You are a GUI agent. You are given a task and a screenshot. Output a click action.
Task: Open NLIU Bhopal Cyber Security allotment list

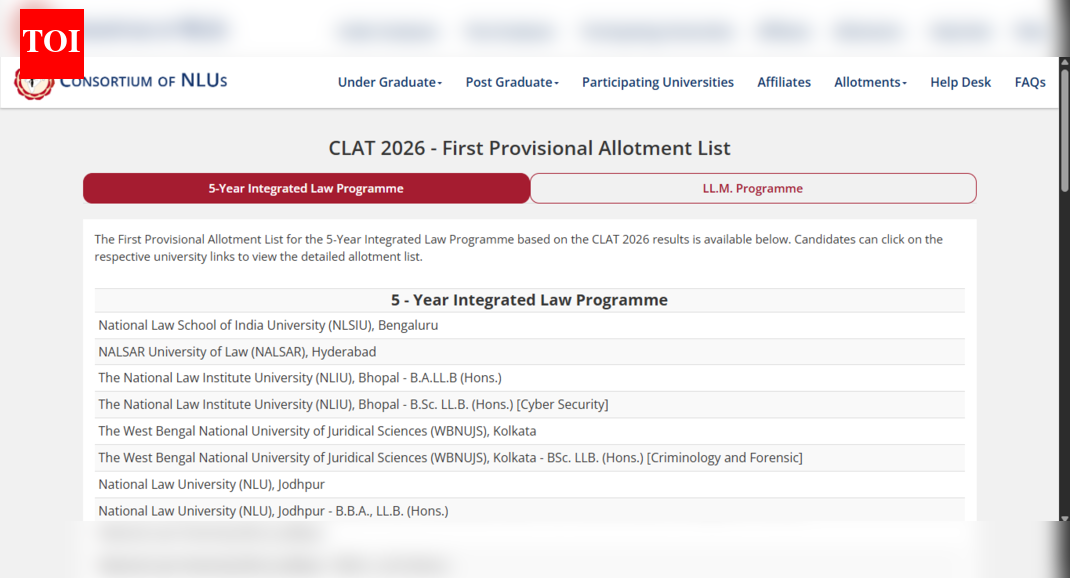point(353,404)
